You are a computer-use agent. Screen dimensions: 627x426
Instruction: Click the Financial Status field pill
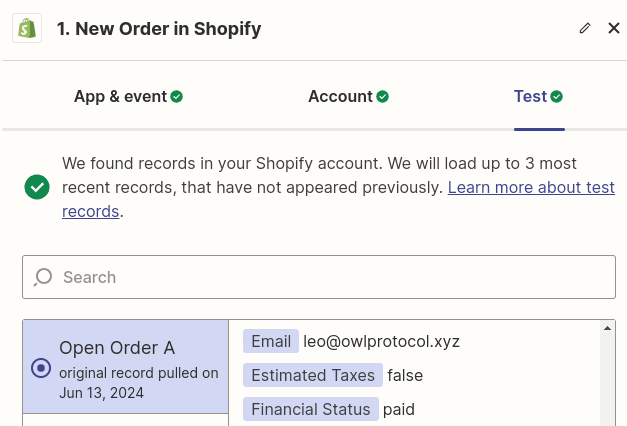click(311, 409)
